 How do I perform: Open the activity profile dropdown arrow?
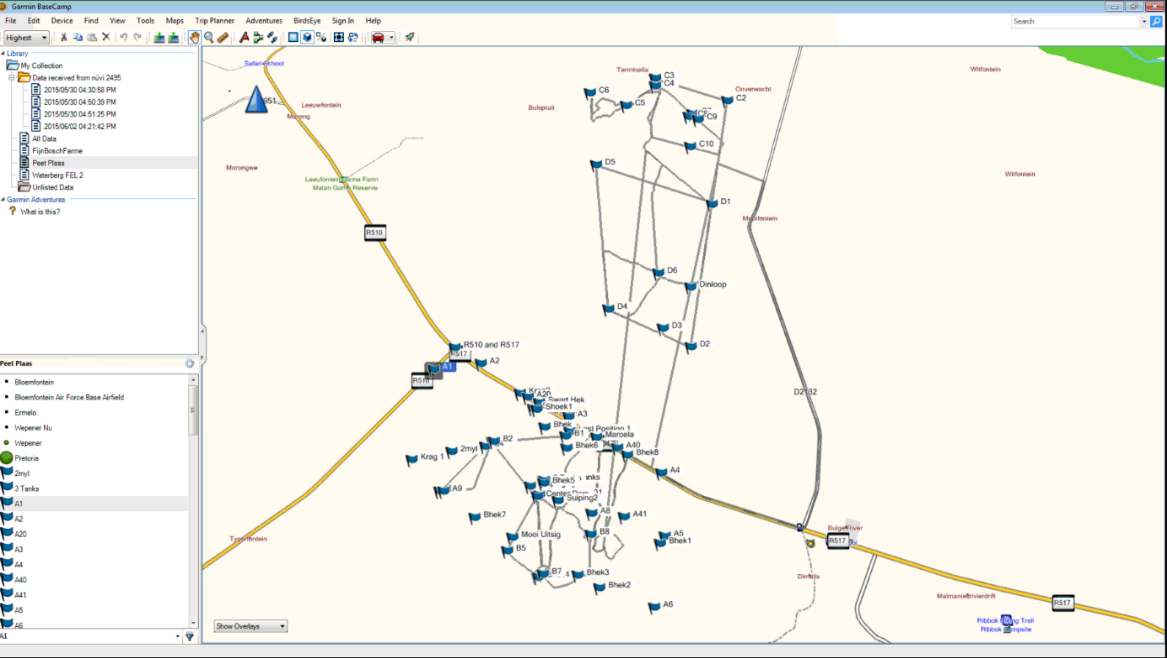click(391, 37)
